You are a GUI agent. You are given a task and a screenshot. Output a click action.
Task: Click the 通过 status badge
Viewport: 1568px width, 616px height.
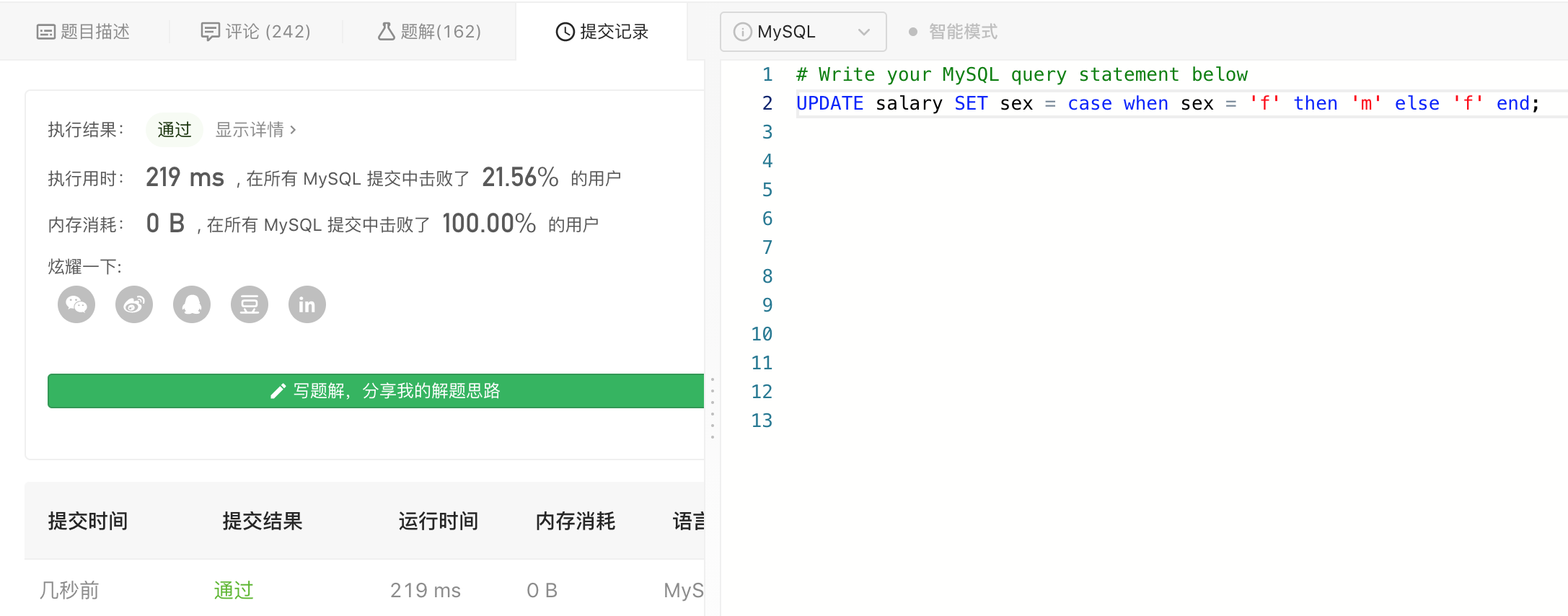[175, 130]
